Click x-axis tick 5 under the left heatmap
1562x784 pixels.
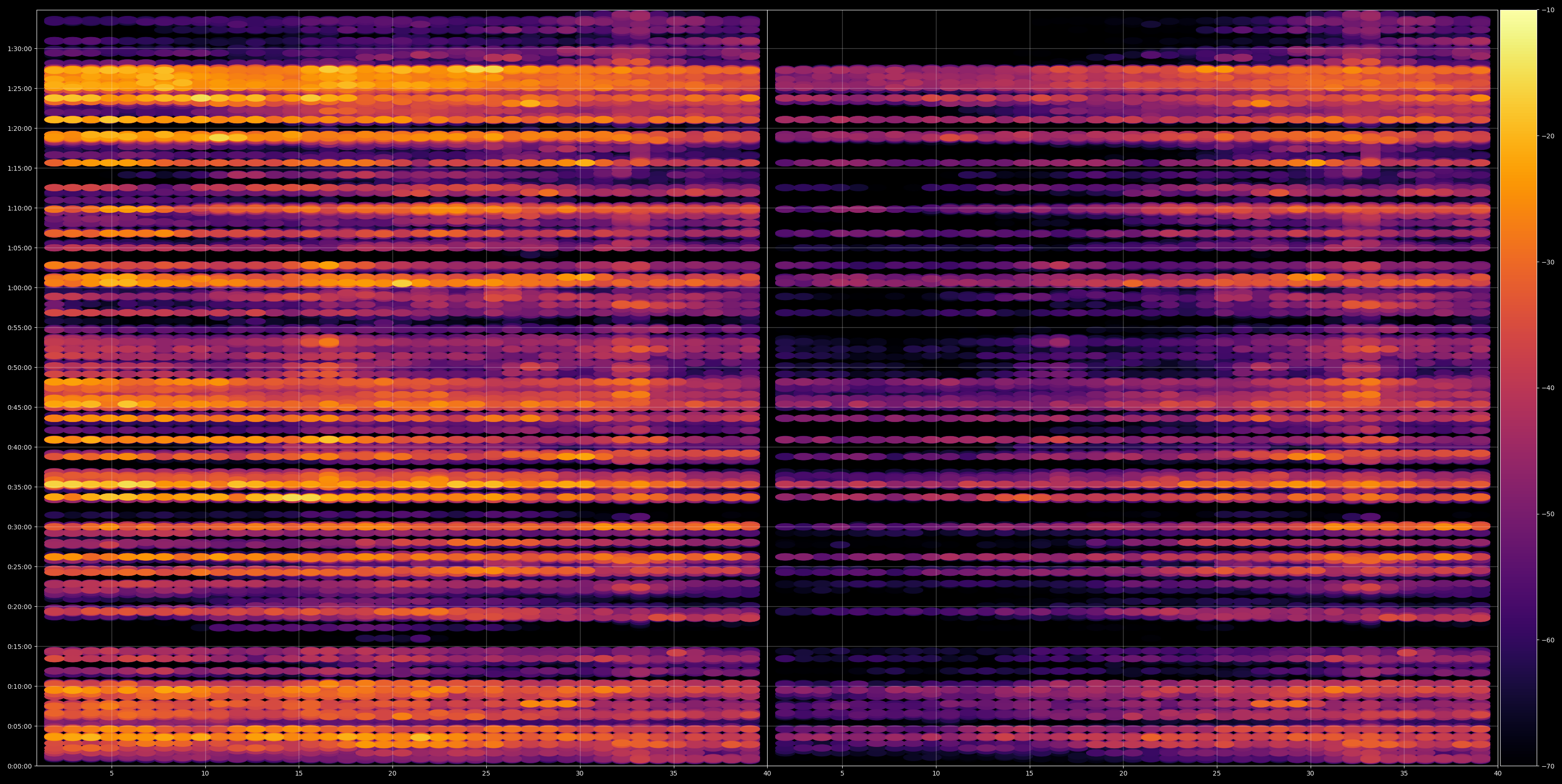pos(112,774)
